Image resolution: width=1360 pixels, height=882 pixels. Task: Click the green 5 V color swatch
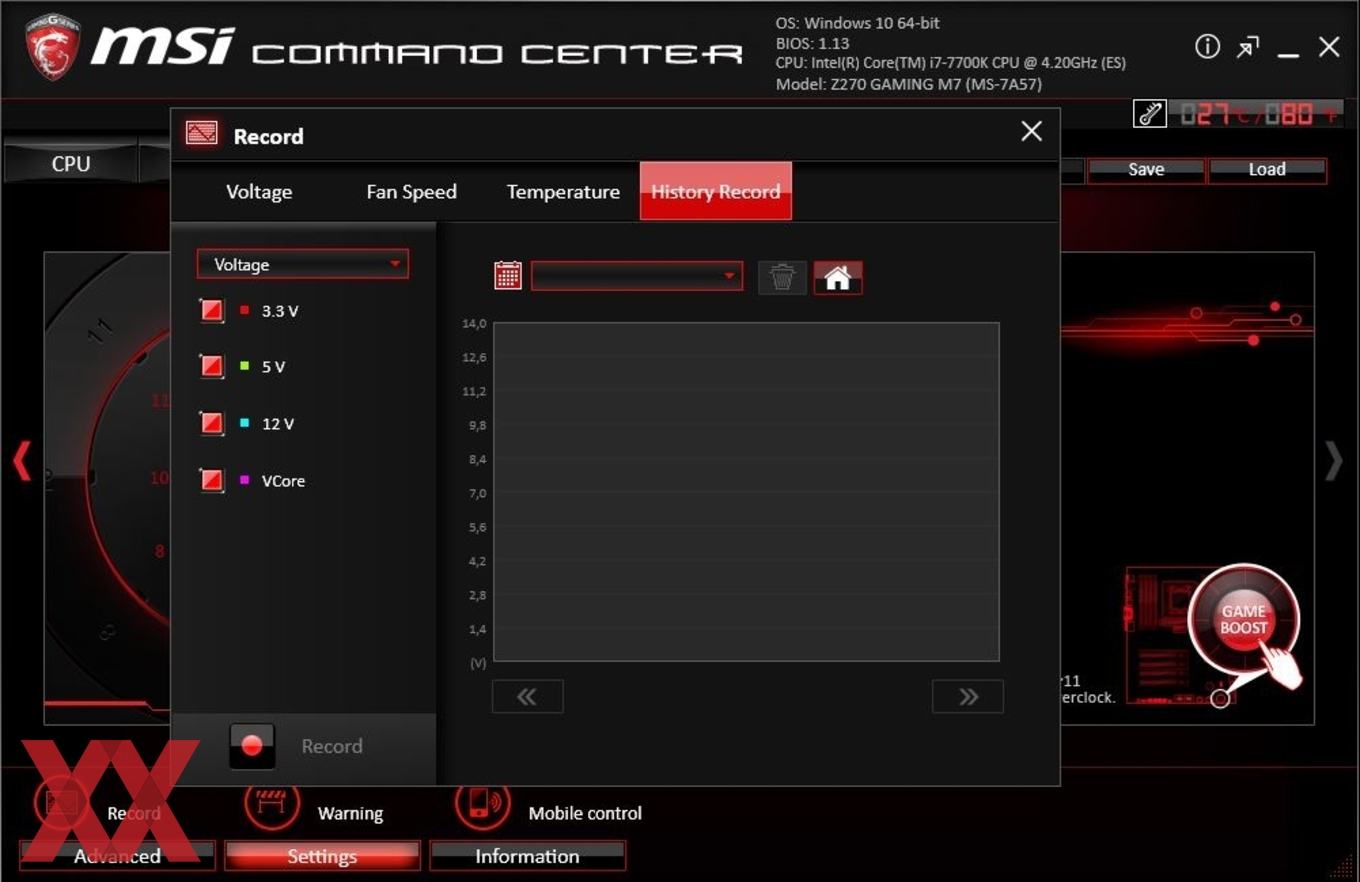[x=245, y=367]
